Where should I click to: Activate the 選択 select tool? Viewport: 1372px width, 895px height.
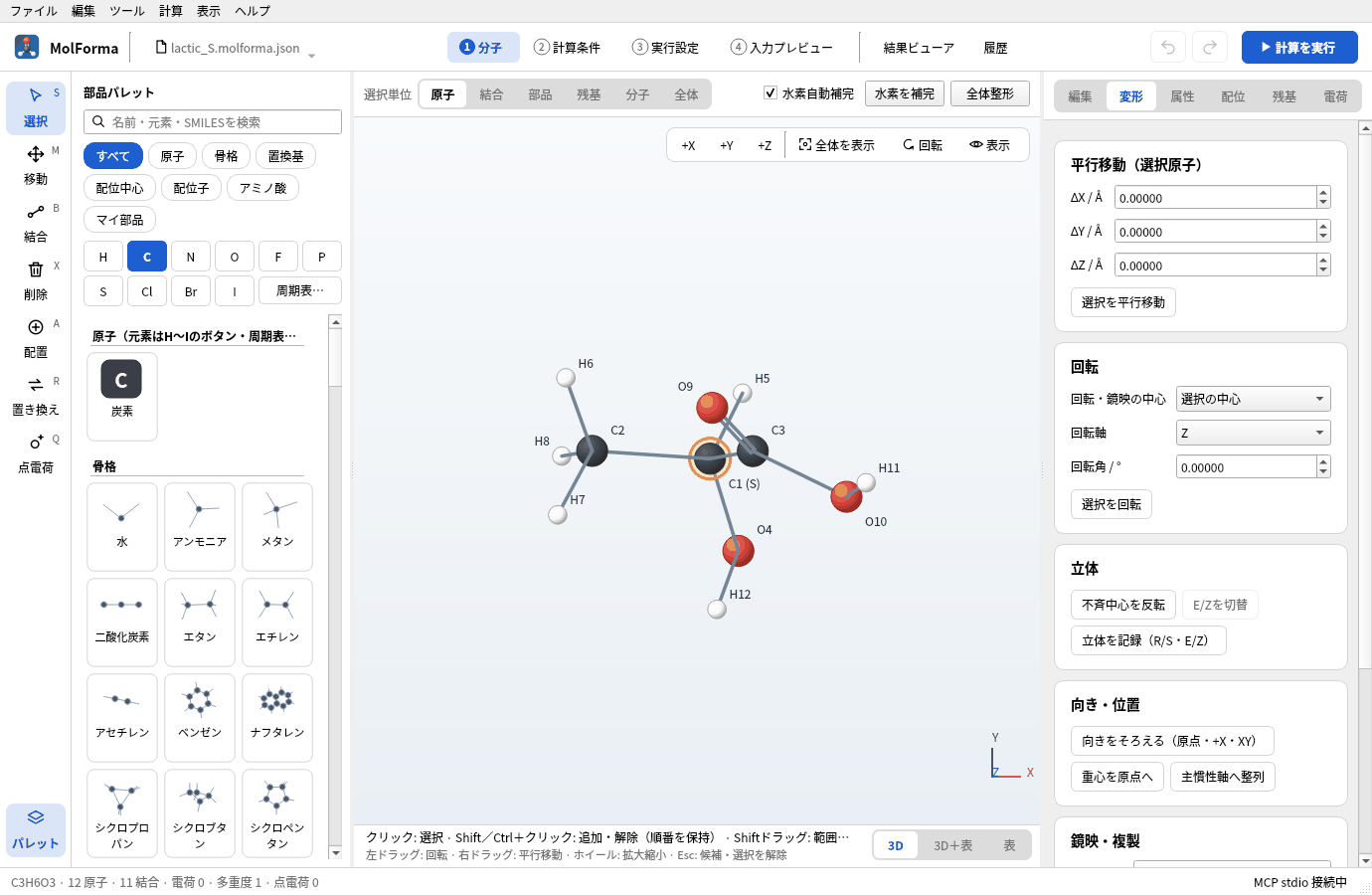tap(36, 107)
